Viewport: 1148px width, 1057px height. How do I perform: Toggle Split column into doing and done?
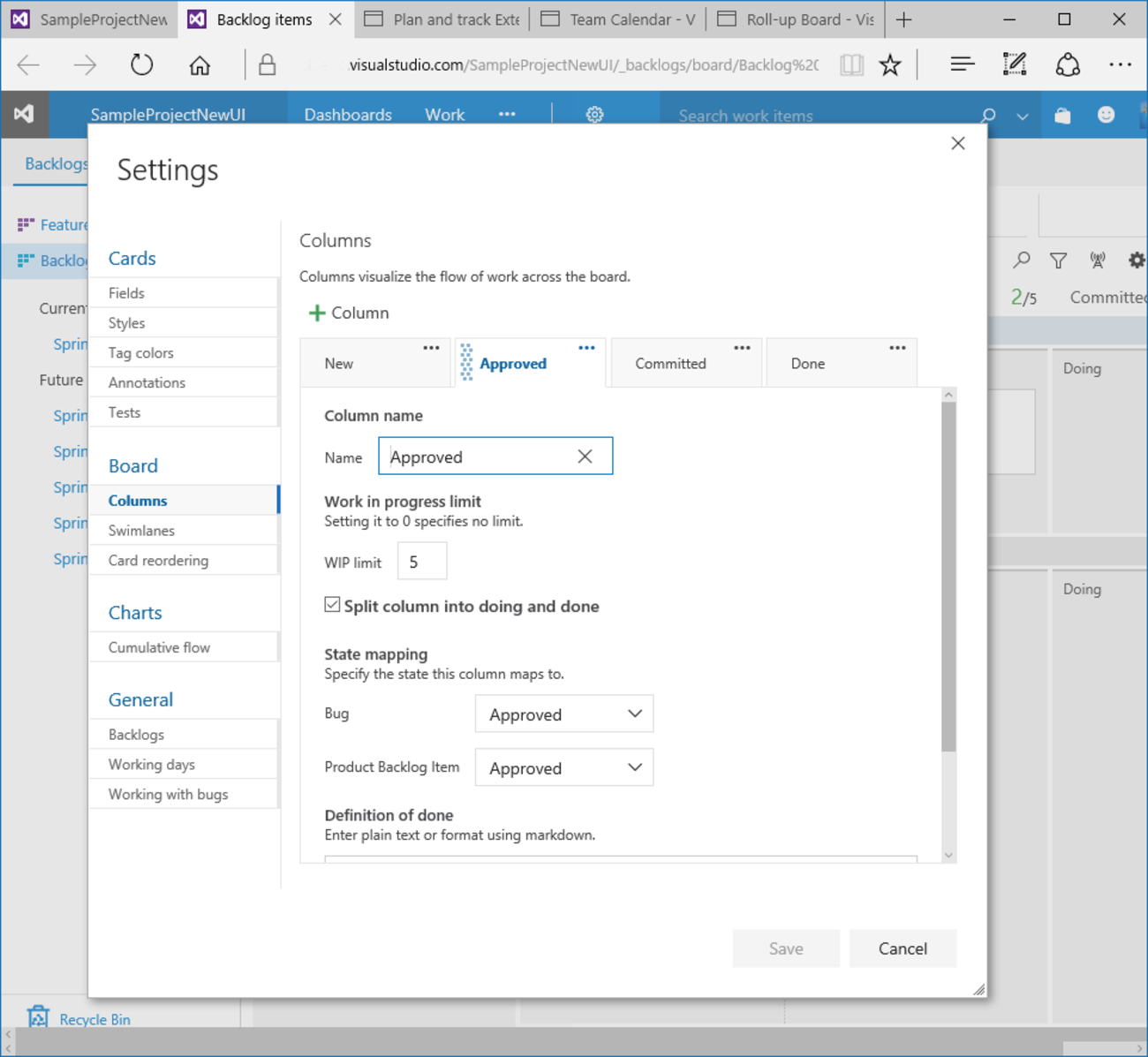point(333,605)
